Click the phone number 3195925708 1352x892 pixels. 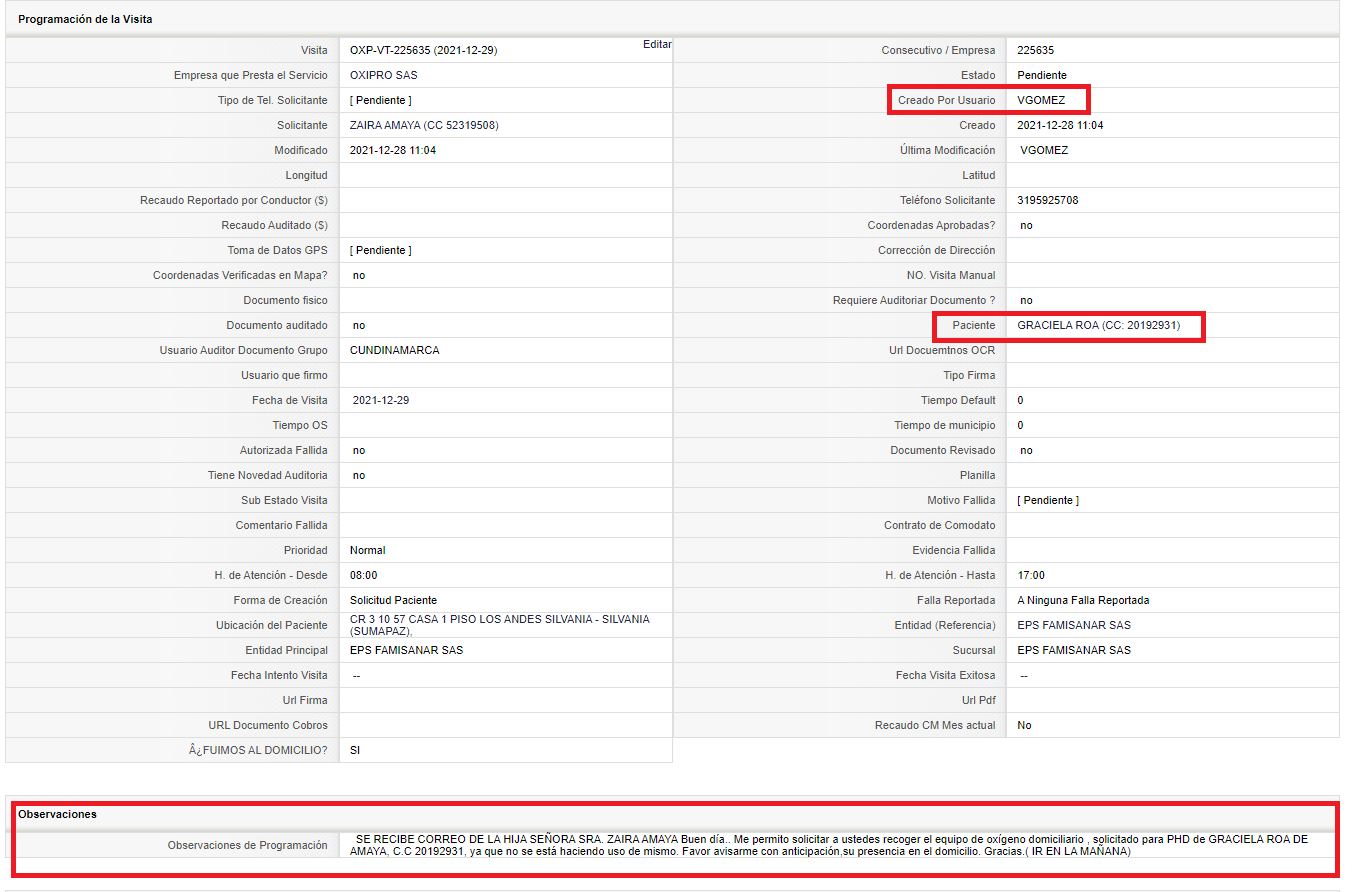(1048, 200)
